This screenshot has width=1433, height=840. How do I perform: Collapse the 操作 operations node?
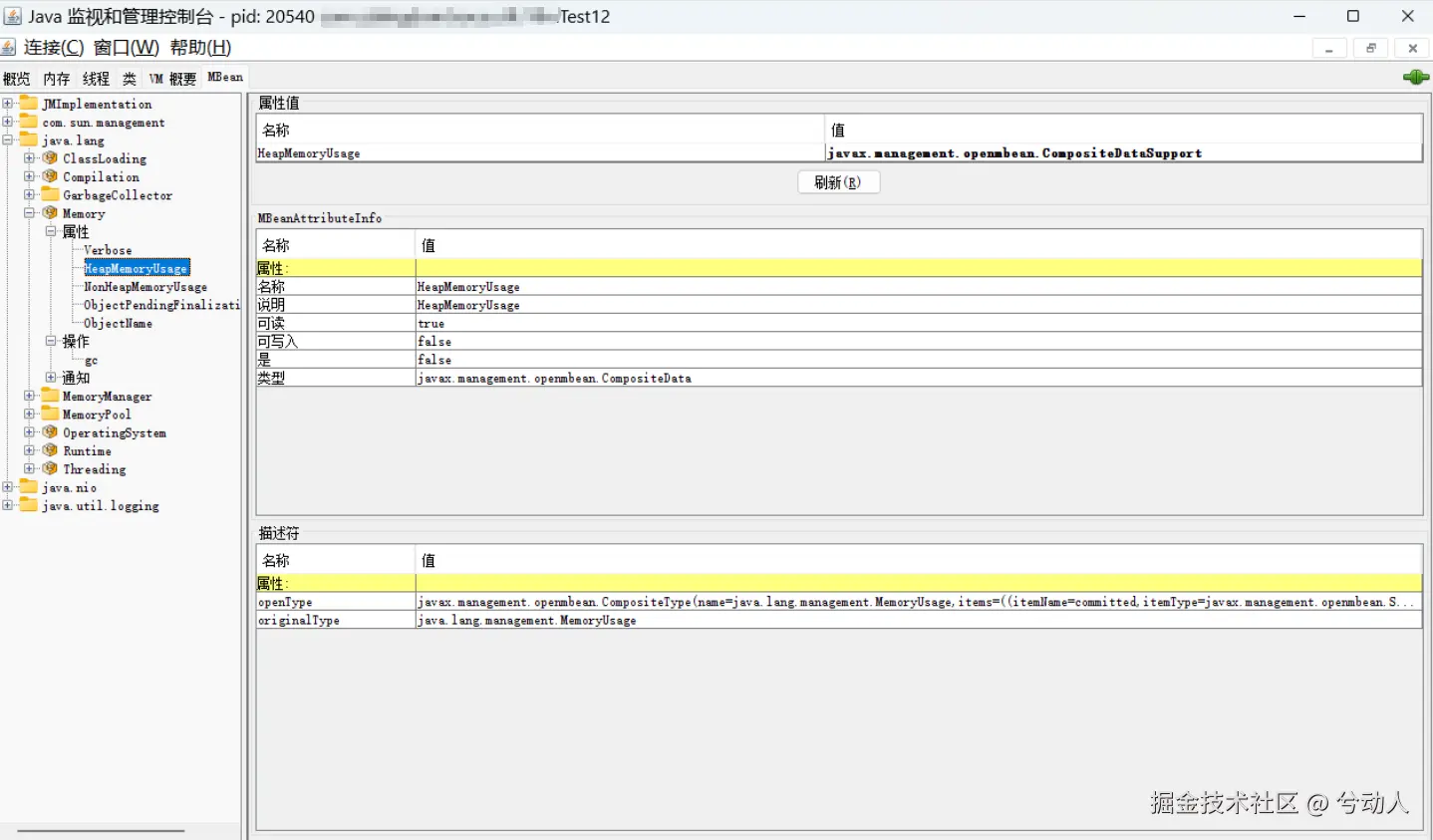[x=51, y=341]
